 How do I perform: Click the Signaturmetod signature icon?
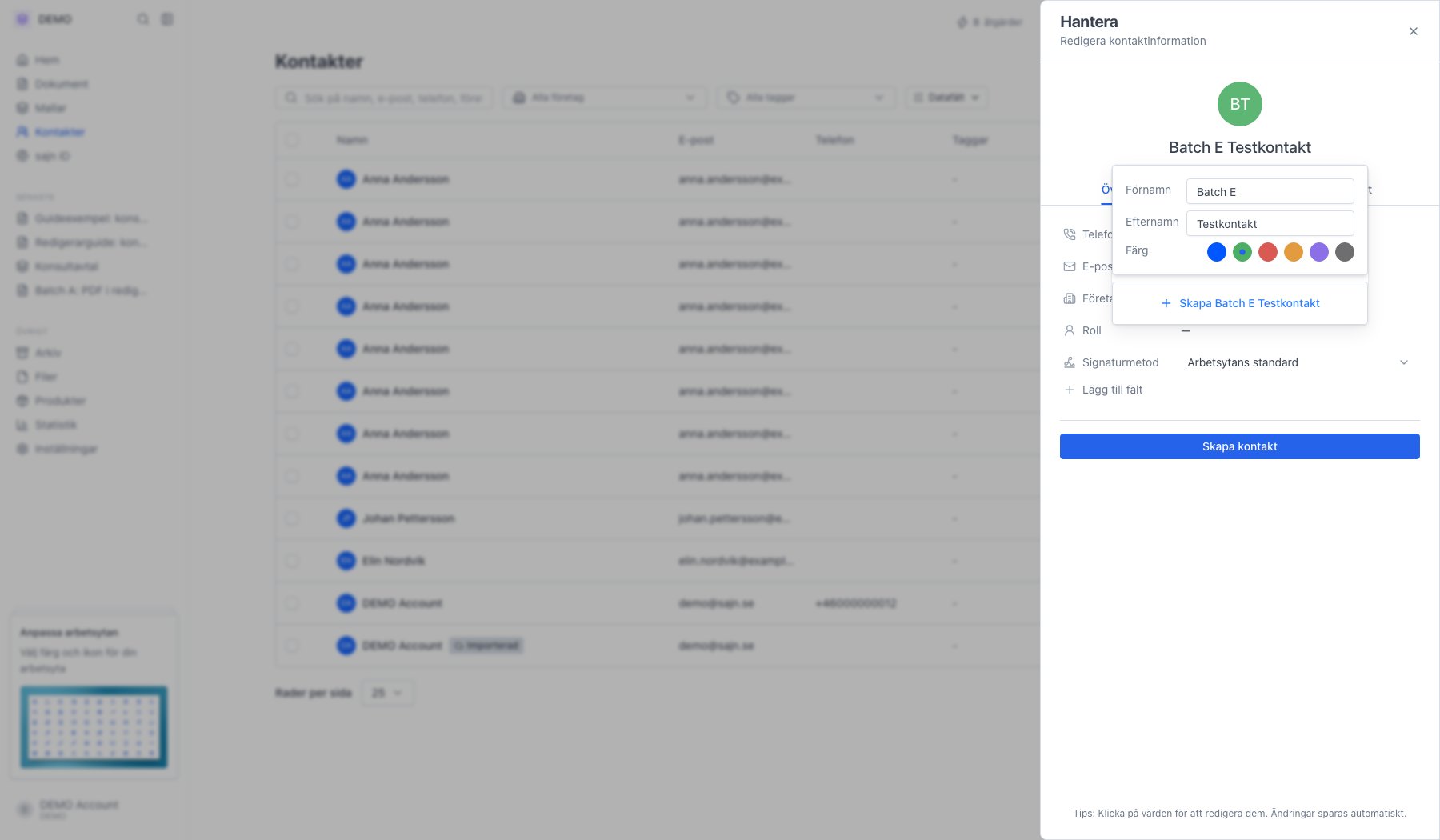[1069, 362]
